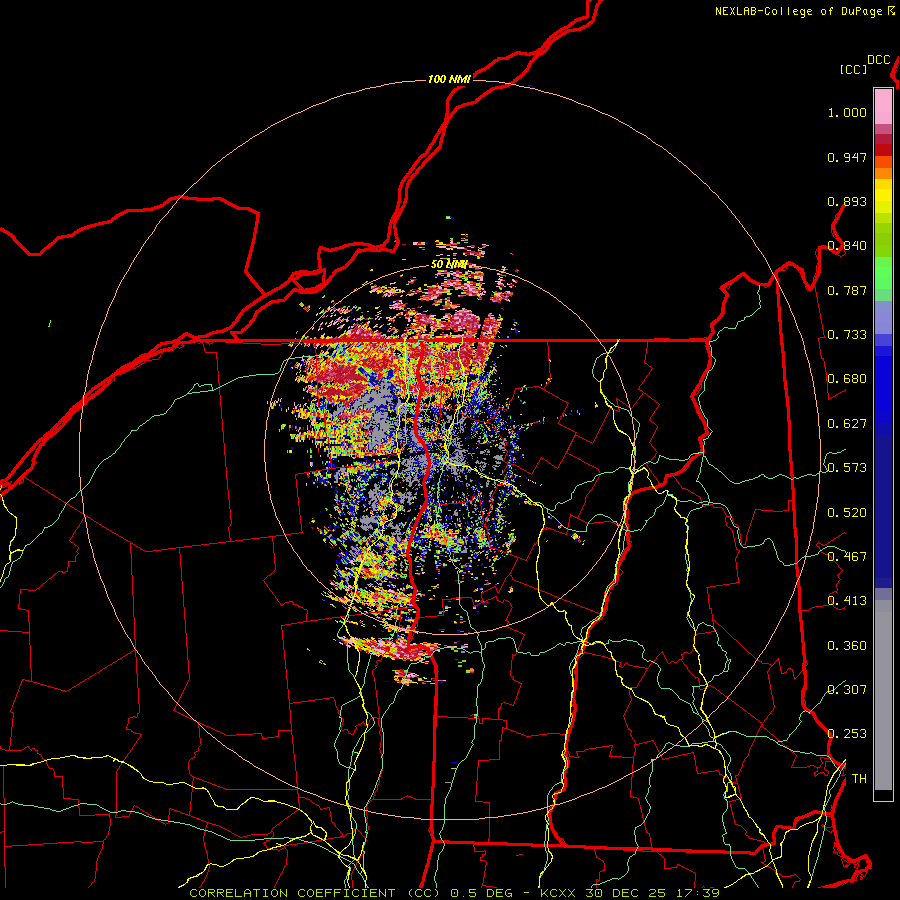Click the 0.360 scale value
Screen dimensions: 900x900
(847, 646)
